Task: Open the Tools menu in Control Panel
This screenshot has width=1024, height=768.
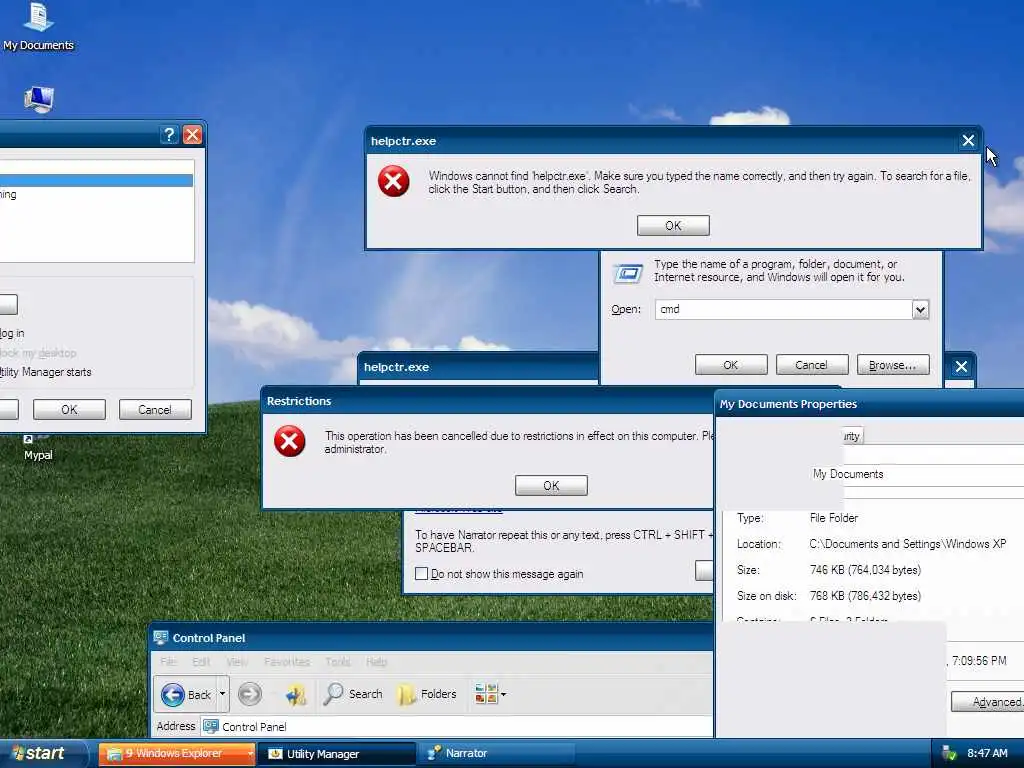Action: [338, 662]
